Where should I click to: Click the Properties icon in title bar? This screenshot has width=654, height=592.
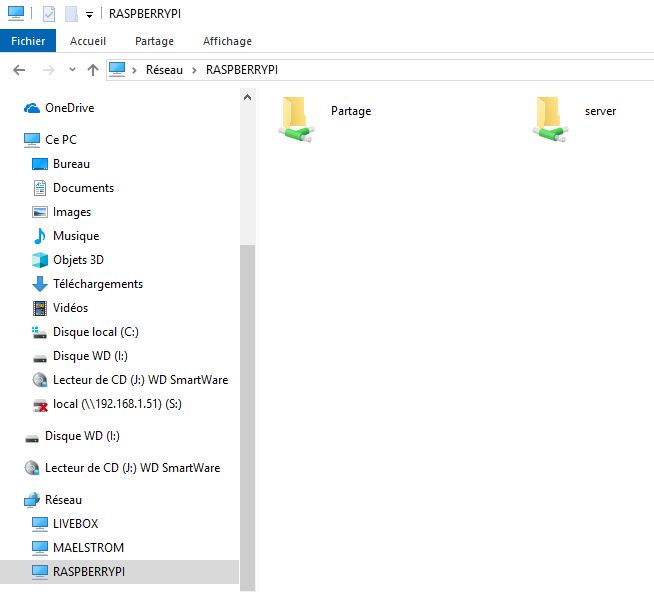click(x=49, y=14)
